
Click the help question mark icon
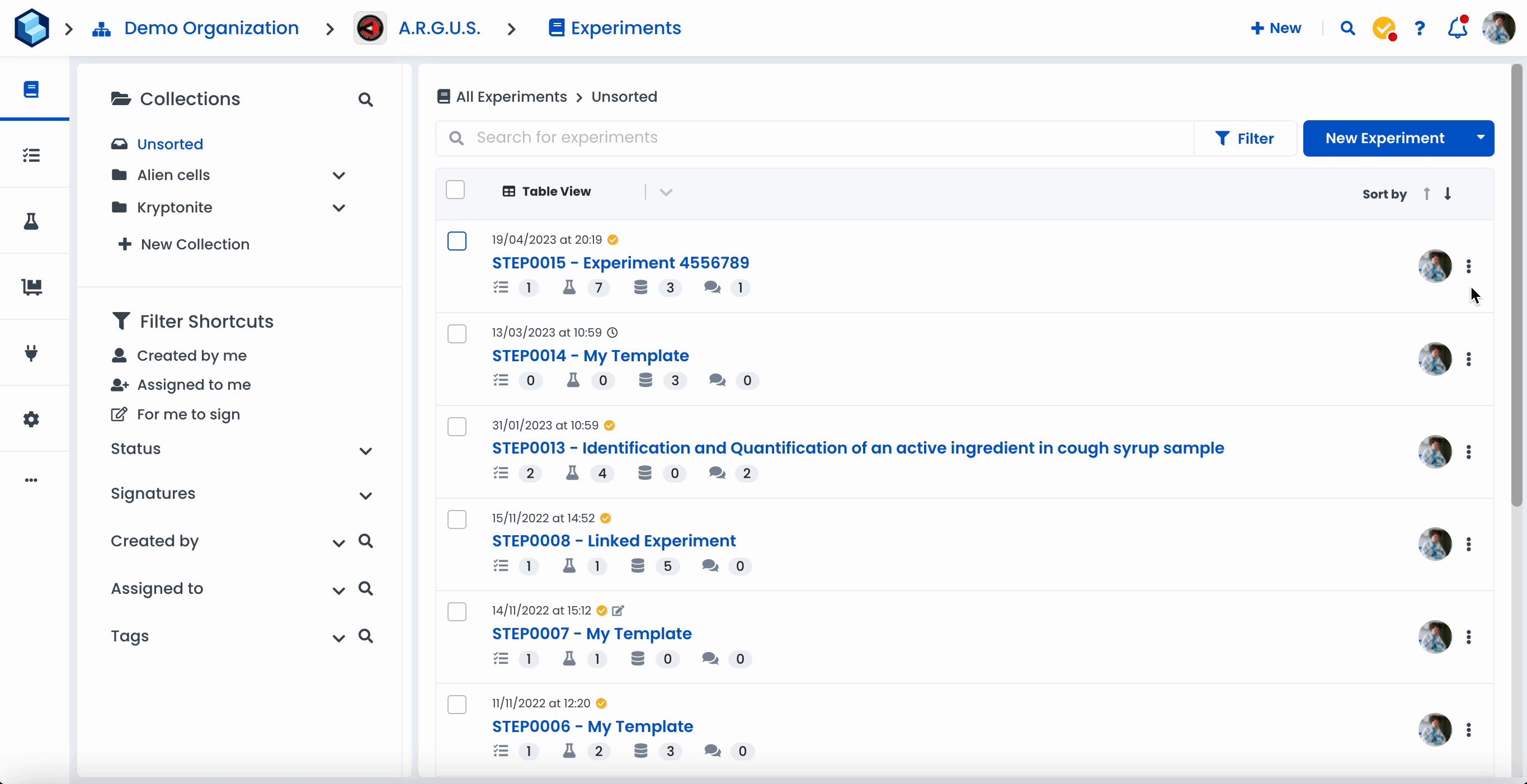1419,28
